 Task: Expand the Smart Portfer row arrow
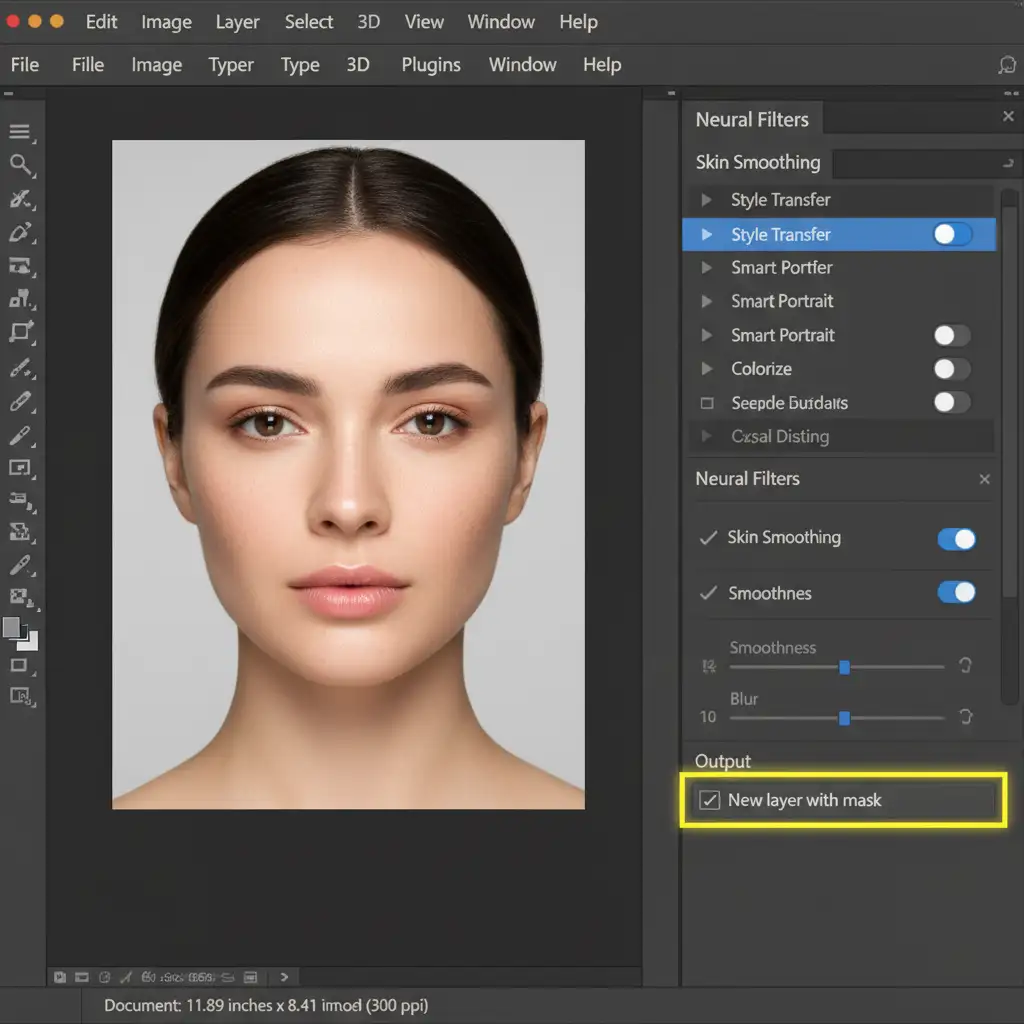[x=707, y=267]
